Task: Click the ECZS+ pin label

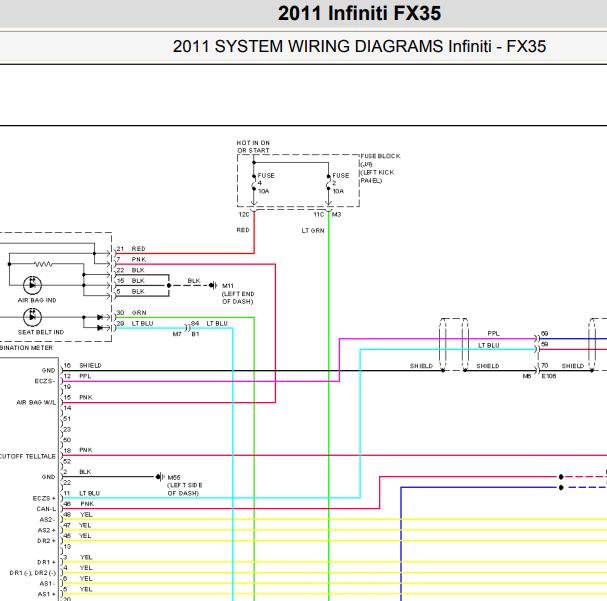Action: 44,498
